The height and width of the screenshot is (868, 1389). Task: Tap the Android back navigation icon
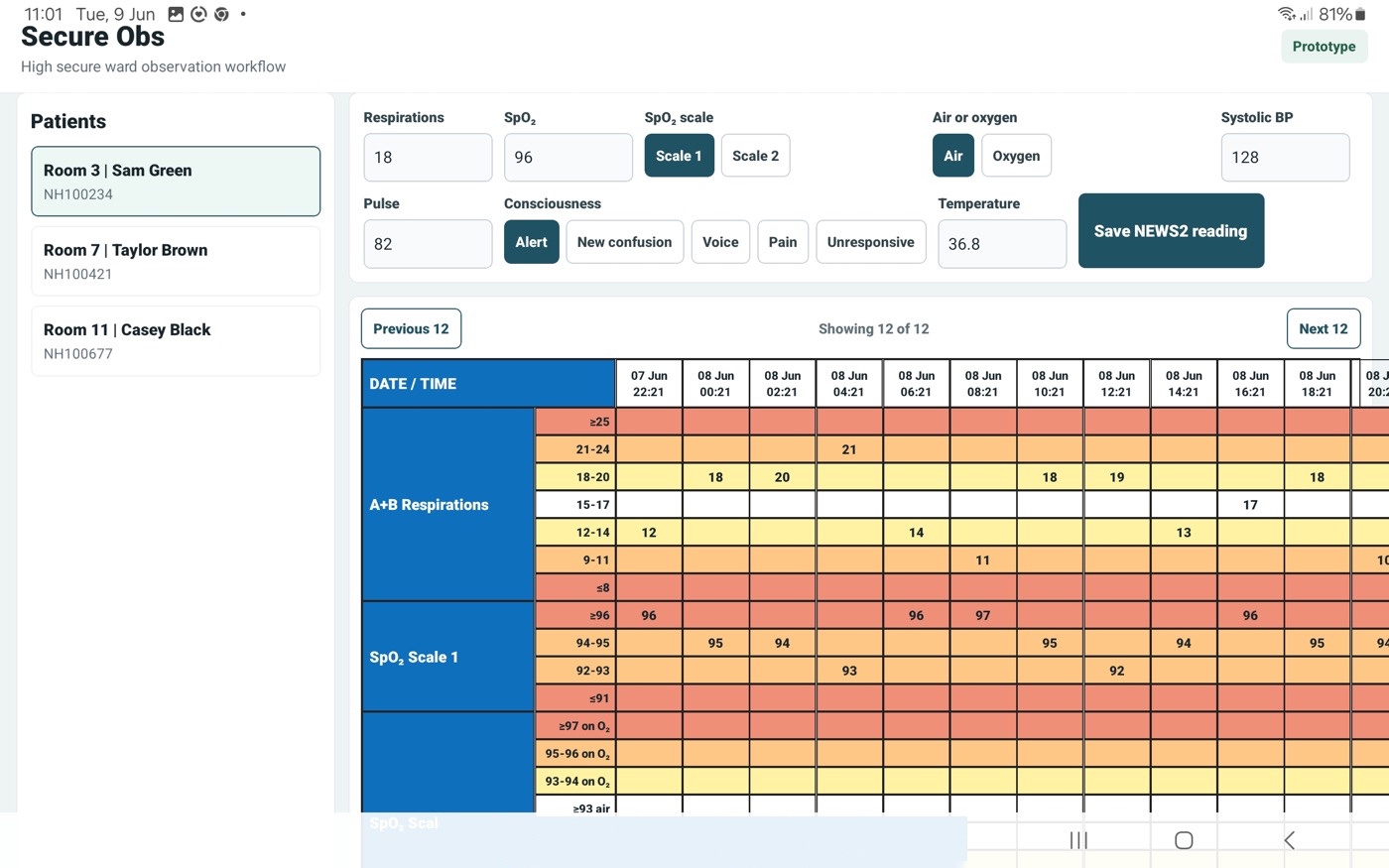click(1289, 840)
